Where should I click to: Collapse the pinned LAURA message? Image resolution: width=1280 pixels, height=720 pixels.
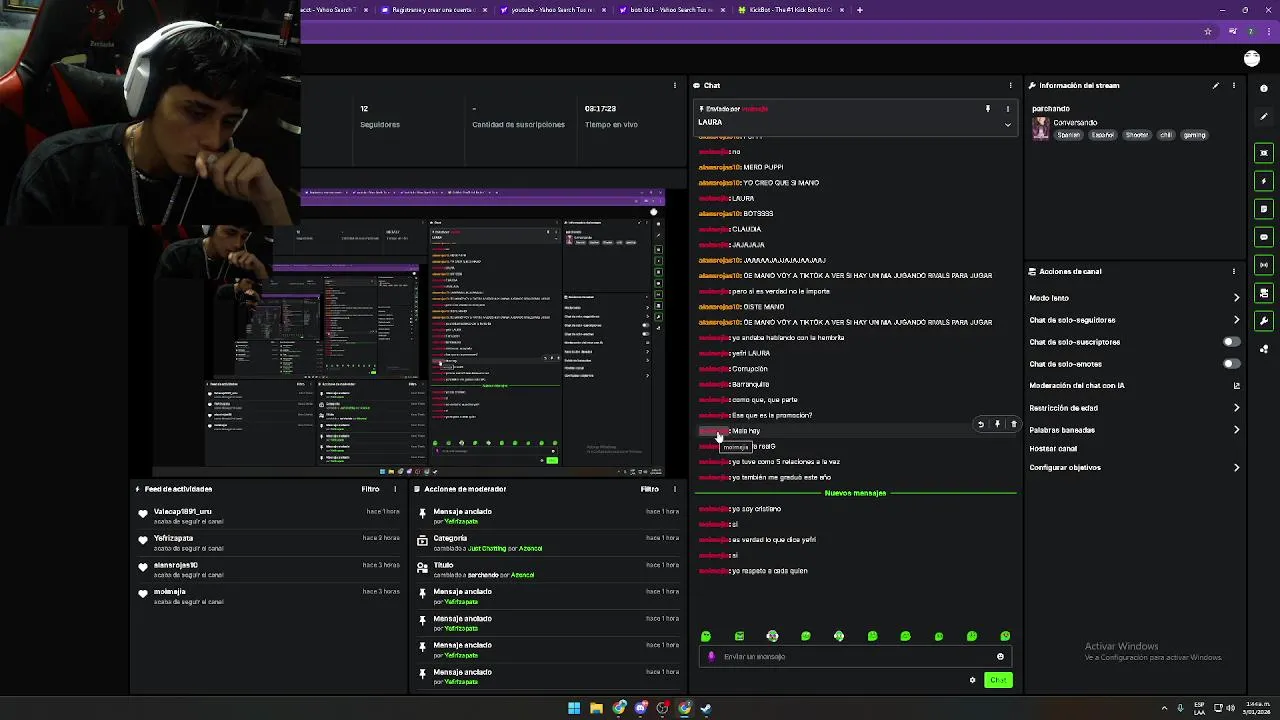point(1007,124)
